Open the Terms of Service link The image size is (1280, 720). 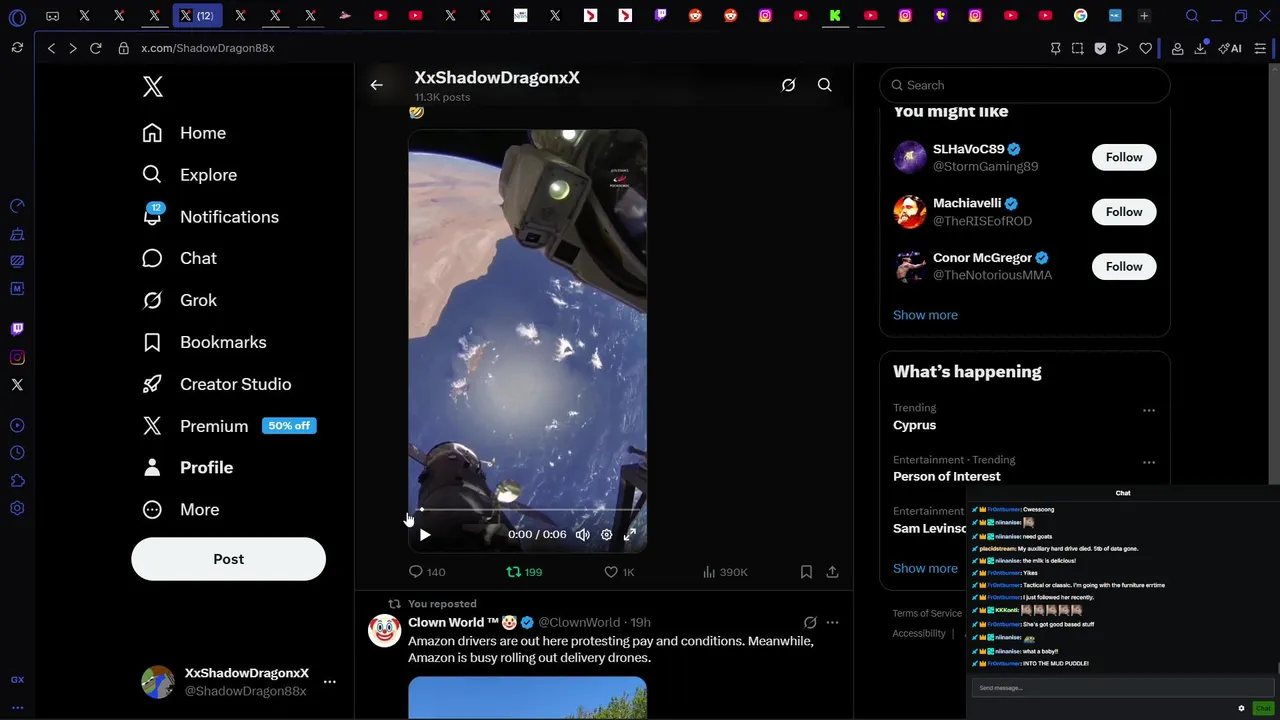pyautogui.click(x=927, y=613)
